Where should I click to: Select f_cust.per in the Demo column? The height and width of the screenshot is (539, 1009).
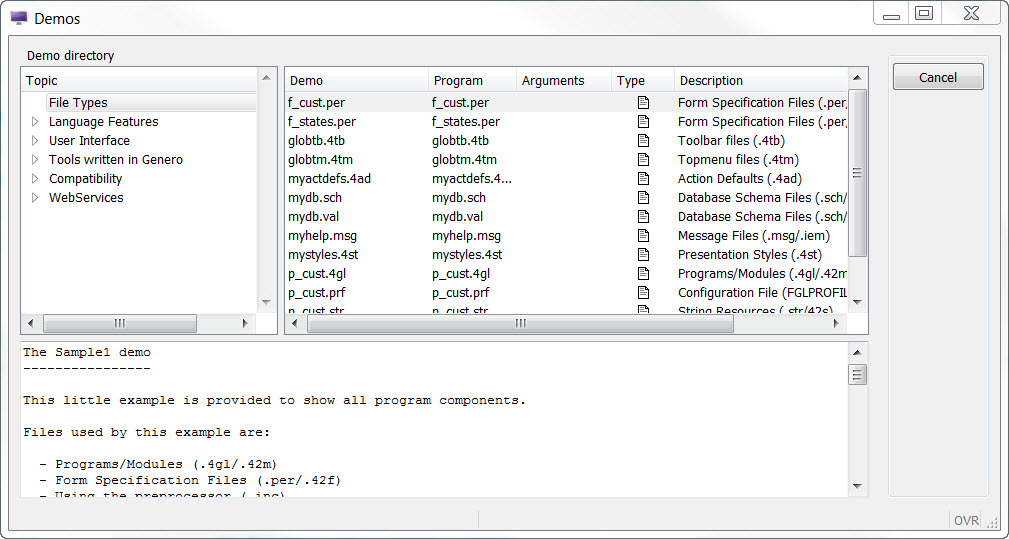click(x=317, y=102)
